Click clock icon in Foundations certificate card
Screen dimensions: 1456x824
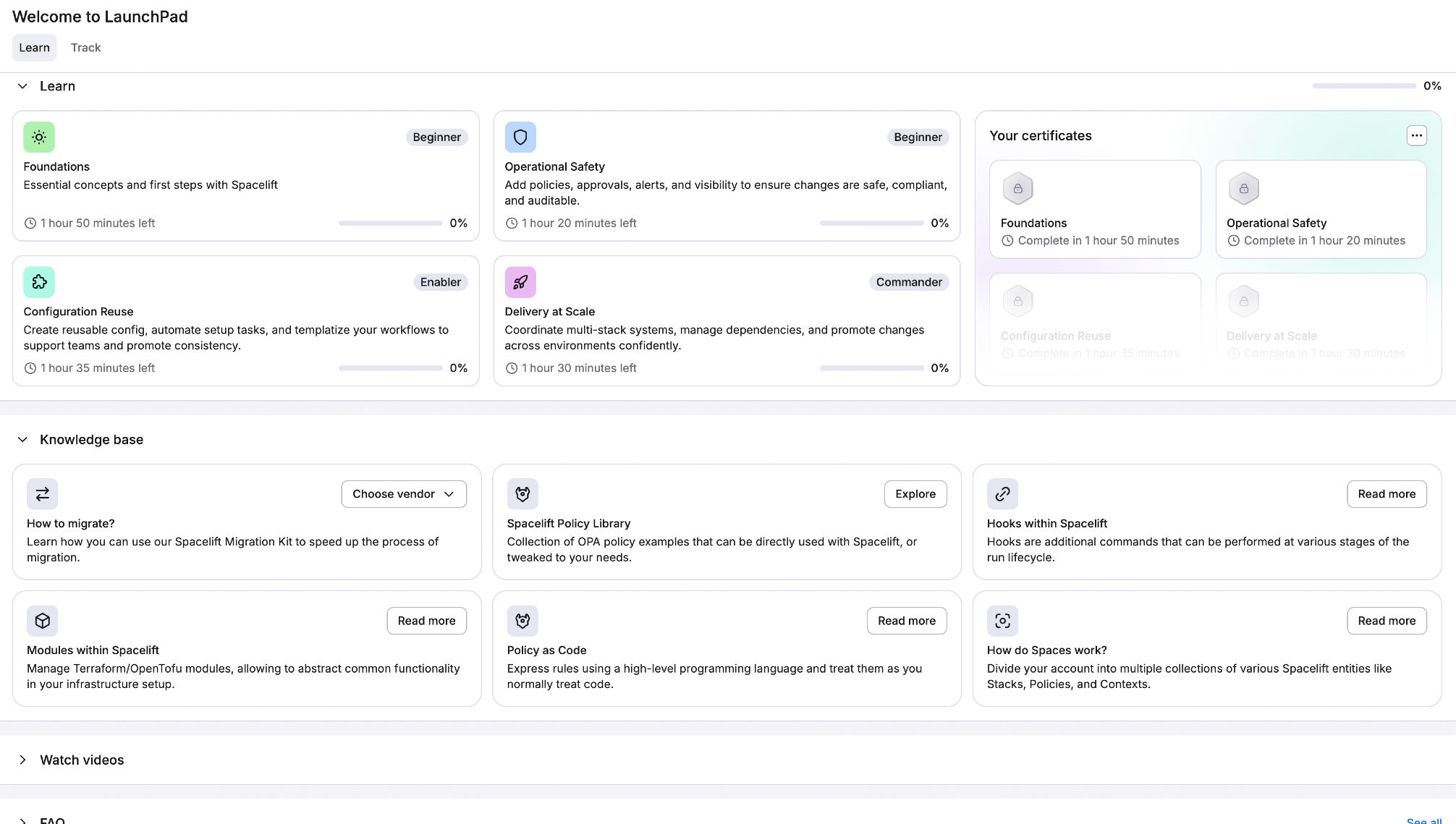pos(1007,241)
